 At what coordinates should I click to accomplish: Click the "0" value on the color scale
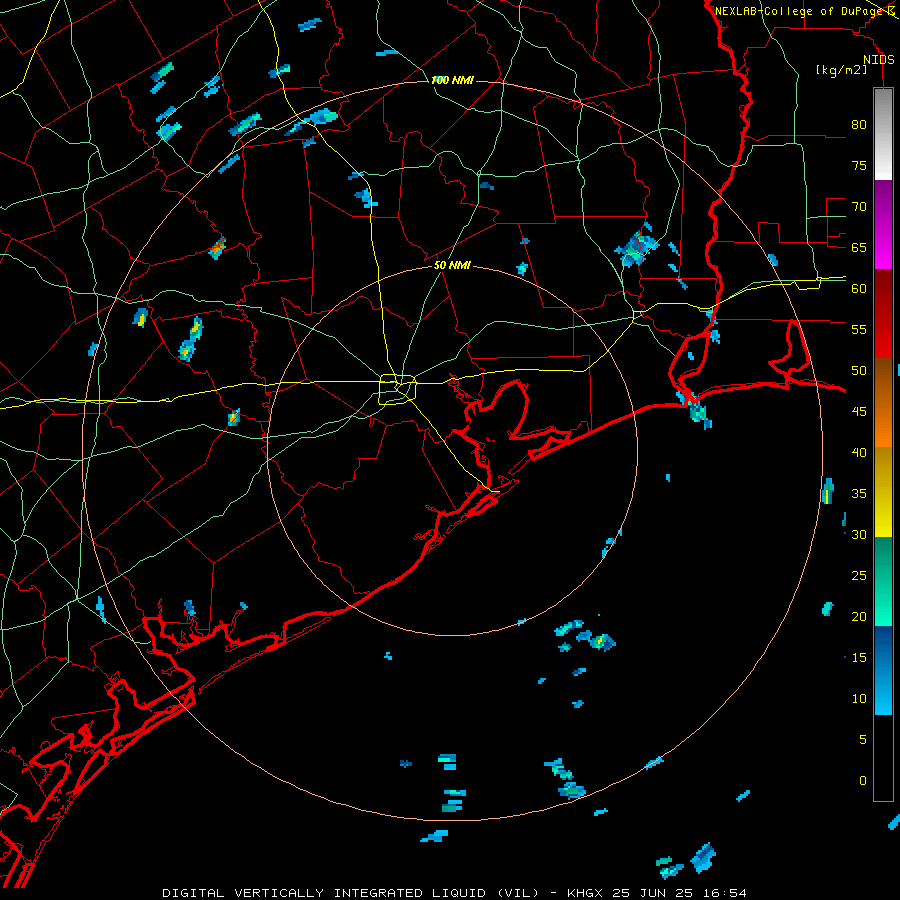(863, 781)
